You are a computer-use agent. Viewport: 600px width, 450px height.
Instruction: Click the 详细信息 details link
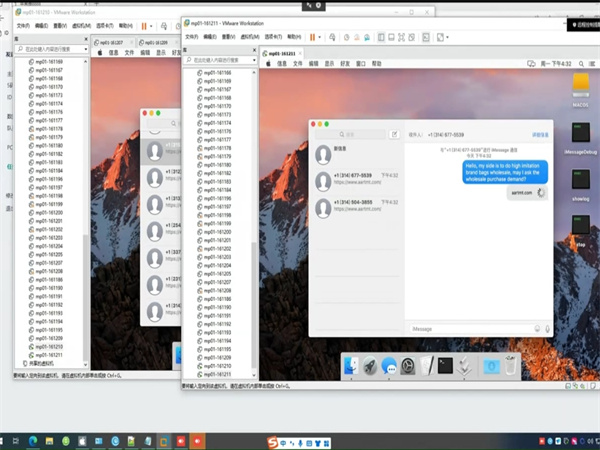(540, 133)
